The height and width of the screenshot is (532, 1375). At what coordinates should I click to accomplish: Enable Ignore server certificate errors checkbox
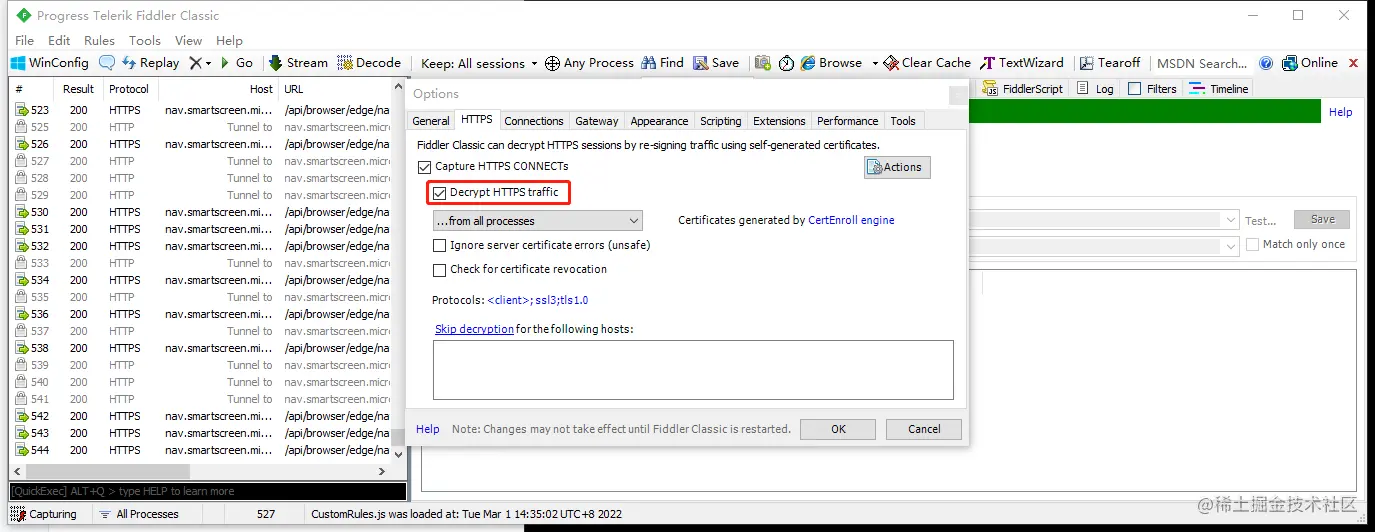(x=439, y=245)
